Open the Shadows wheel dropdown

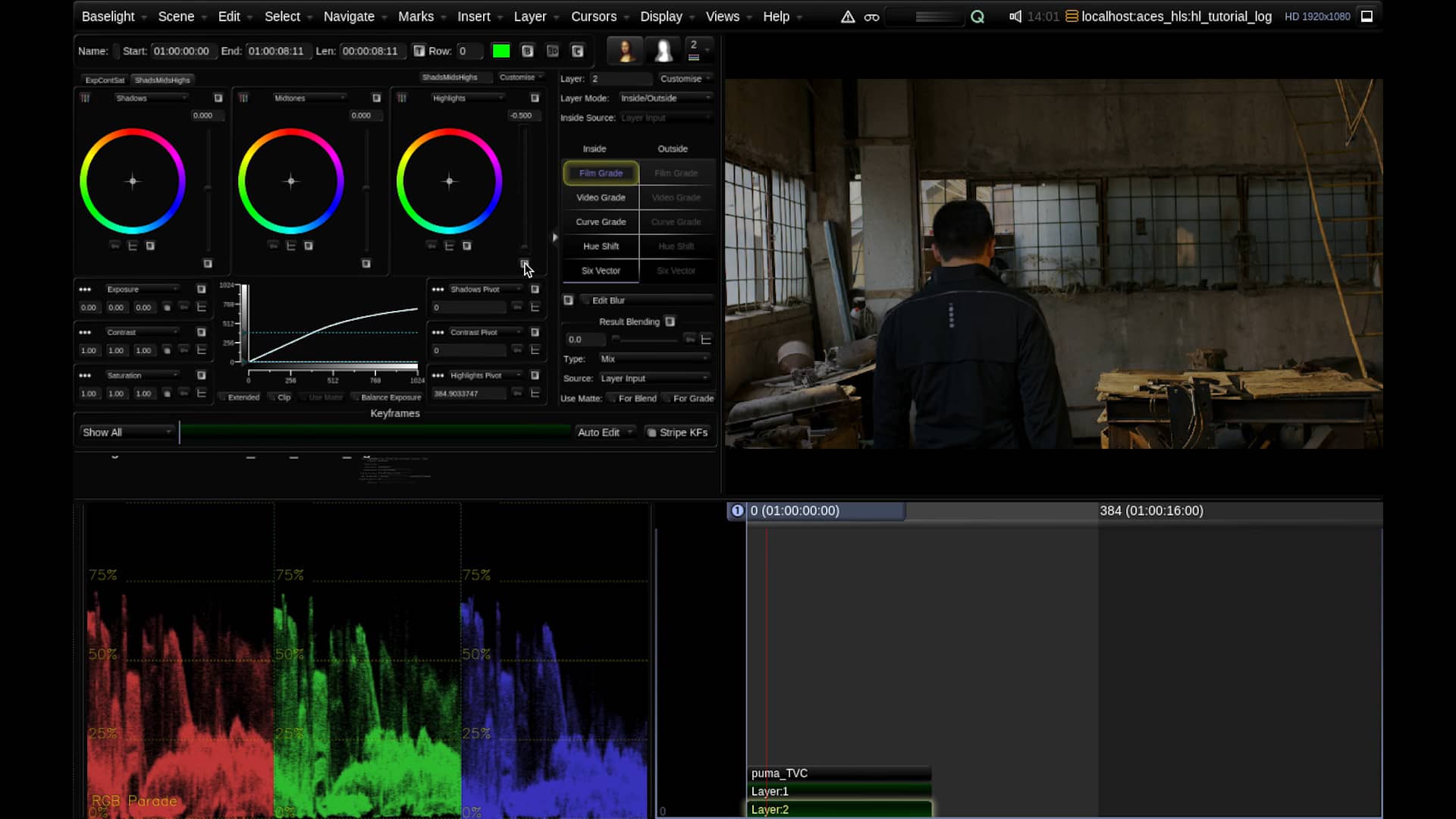click(x=151, y=97)
